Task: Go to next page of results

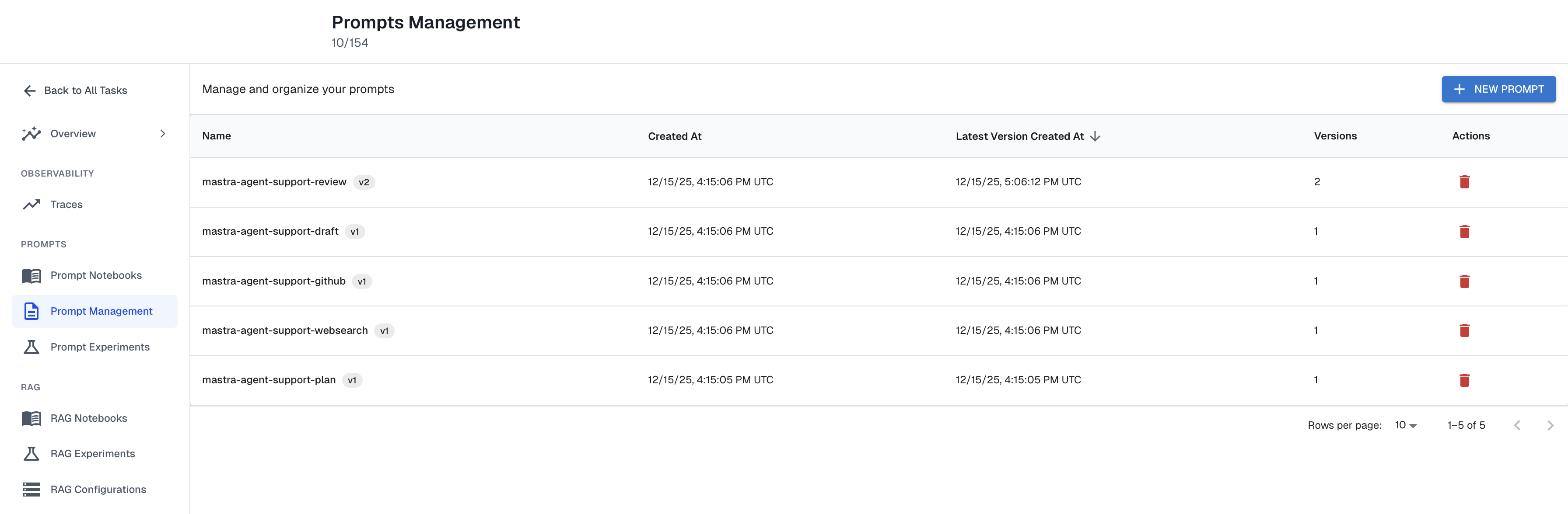Action: pyautogui.click(x=1549, y=425)
